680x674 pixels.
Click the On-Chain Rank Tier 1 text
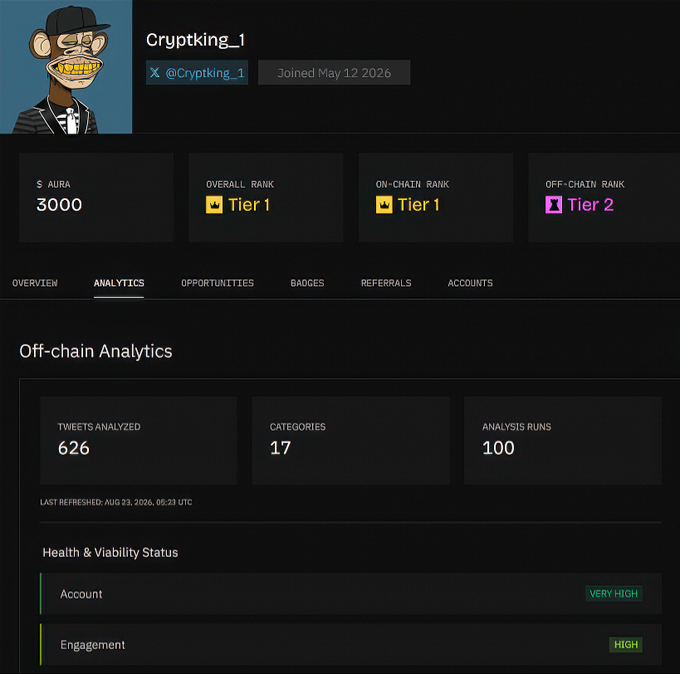pyautogui.click(x=418, y=205)
